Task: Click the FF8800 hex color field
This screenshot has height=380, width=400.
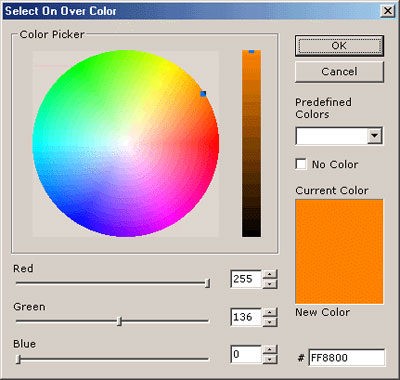Action: (346, 358)
